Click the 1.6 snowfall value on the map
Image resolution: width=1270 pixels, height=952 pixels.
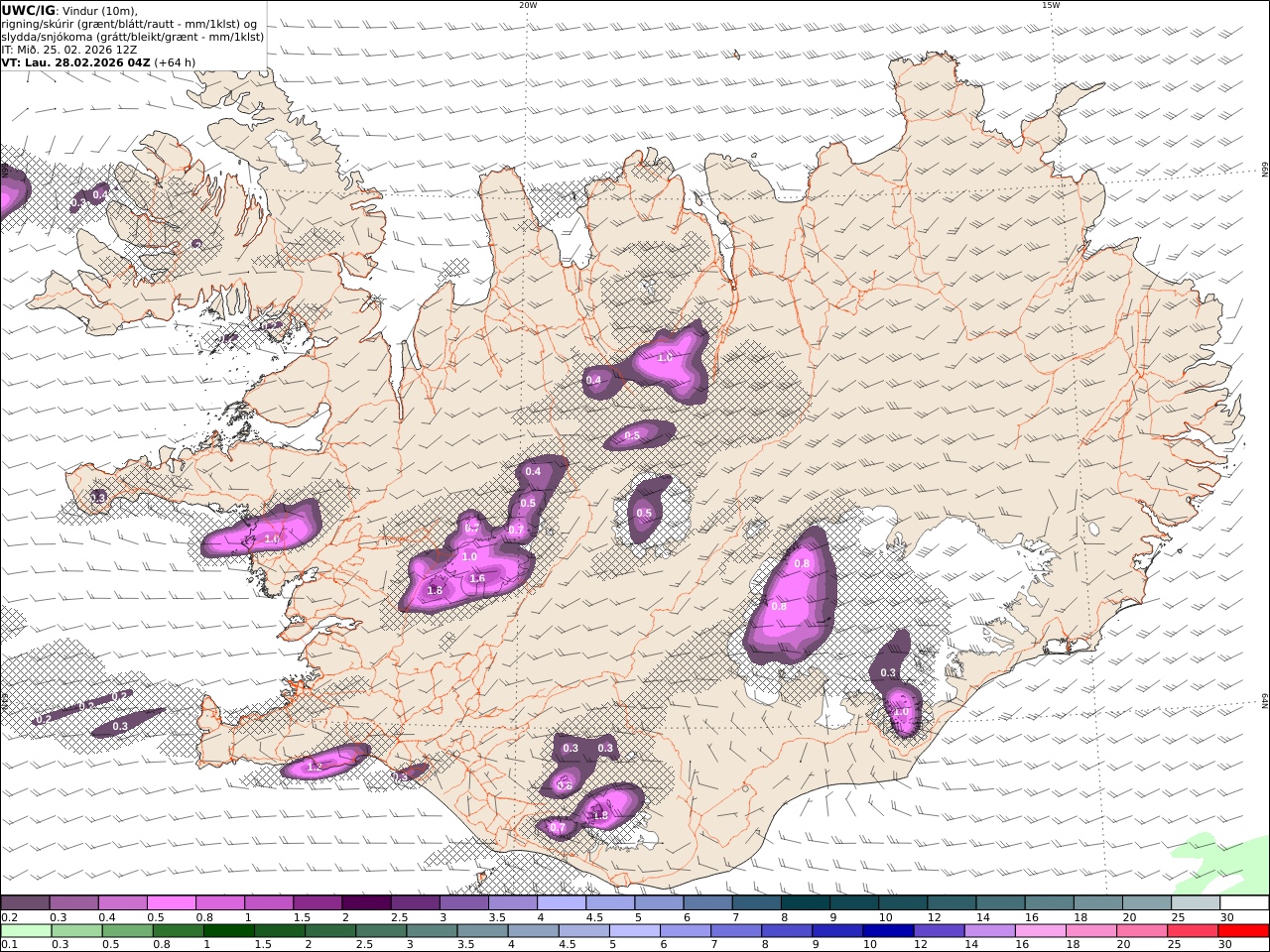(x=477, y=578)
